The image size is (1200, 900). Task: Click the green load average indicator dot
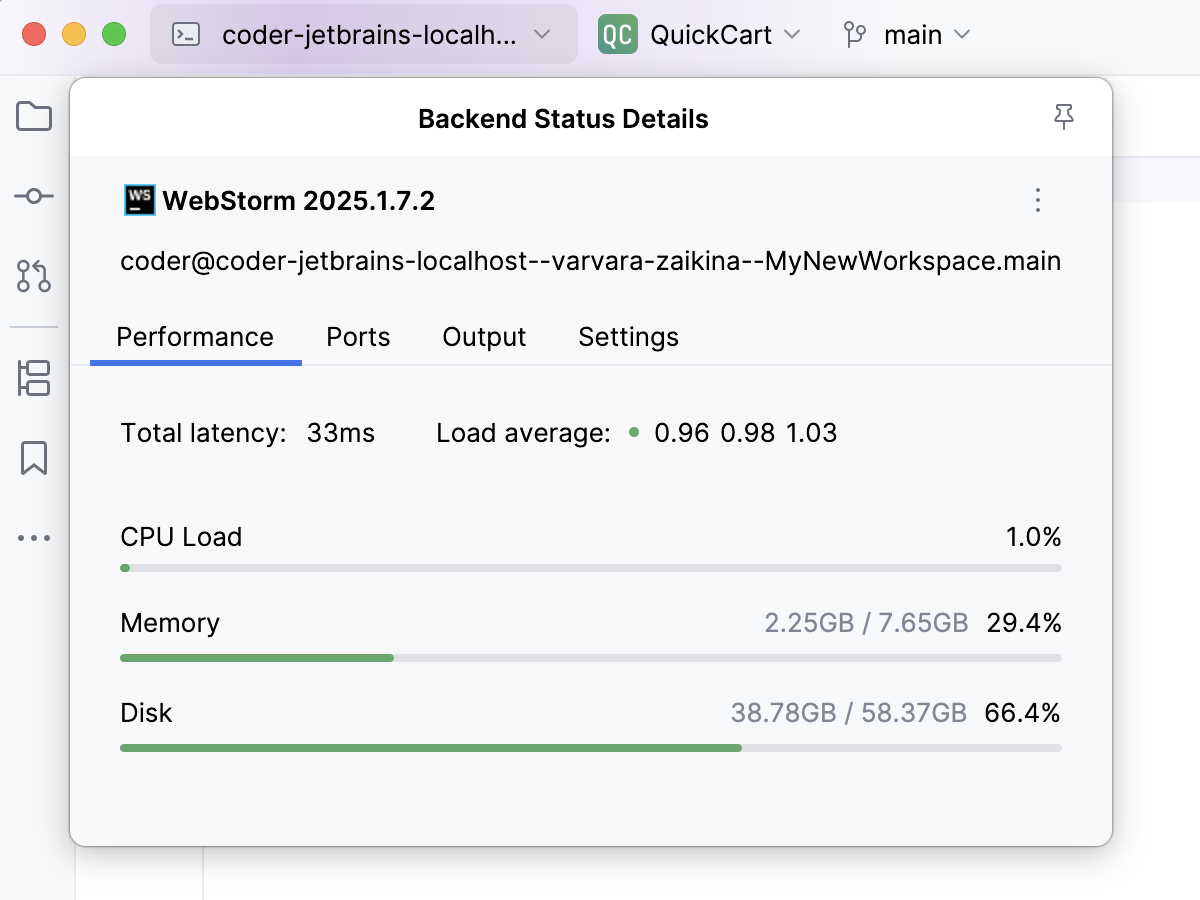pyautogui.click(x=634, y=433)
